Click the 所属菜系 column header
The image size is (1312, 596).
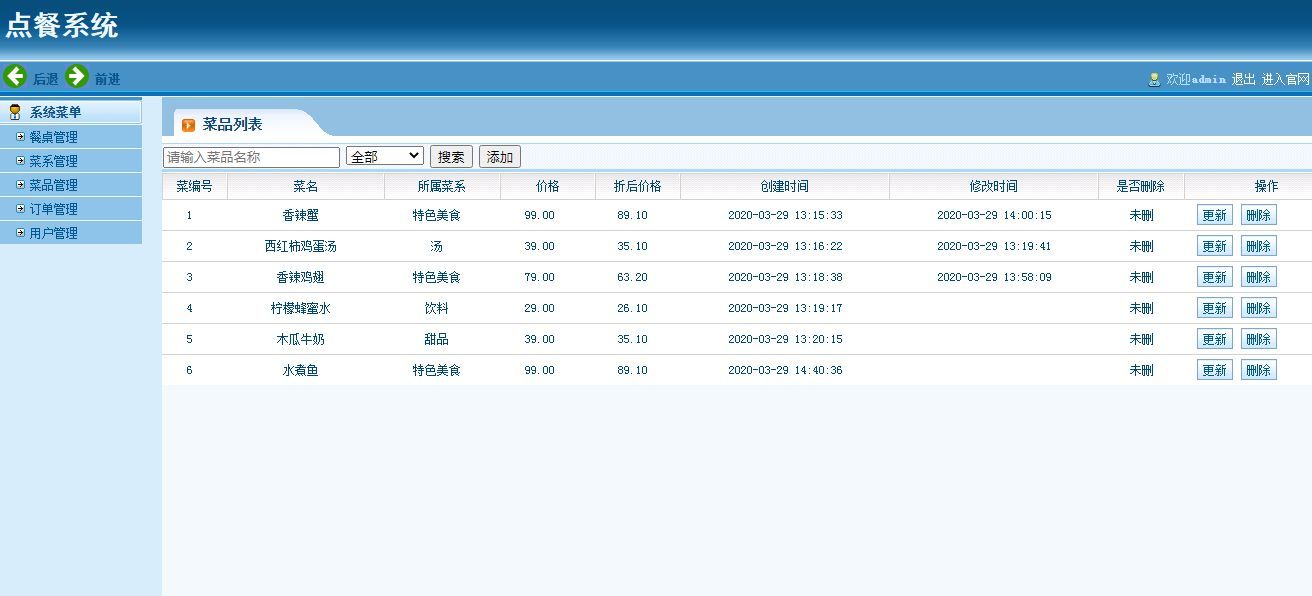pos(441,186)
